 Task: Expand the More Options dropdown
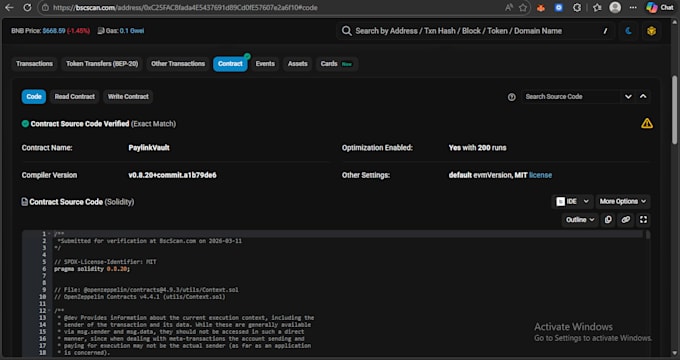(623, 201)
